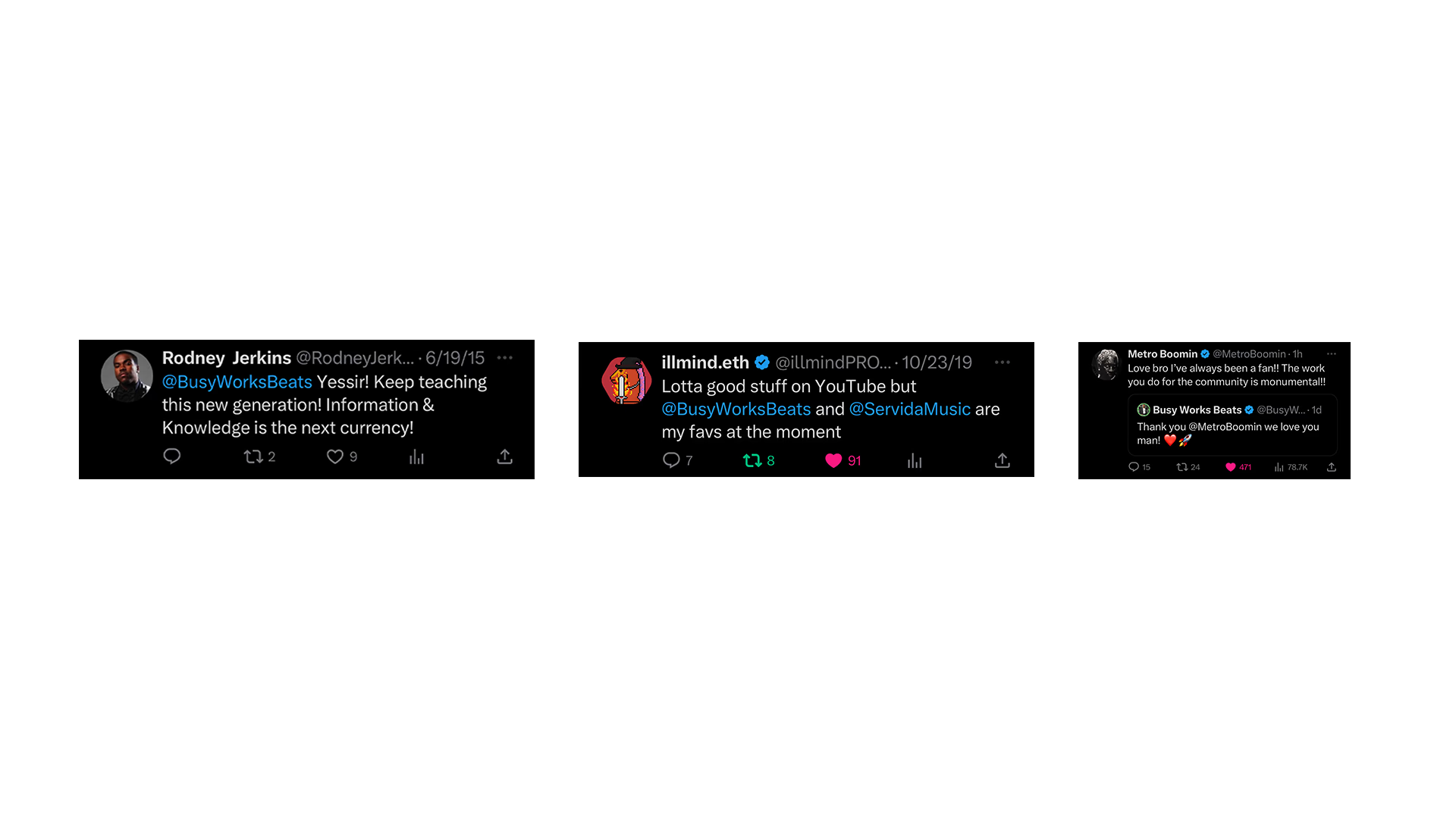Share the illmind.eth tweet

point(1003,460)
